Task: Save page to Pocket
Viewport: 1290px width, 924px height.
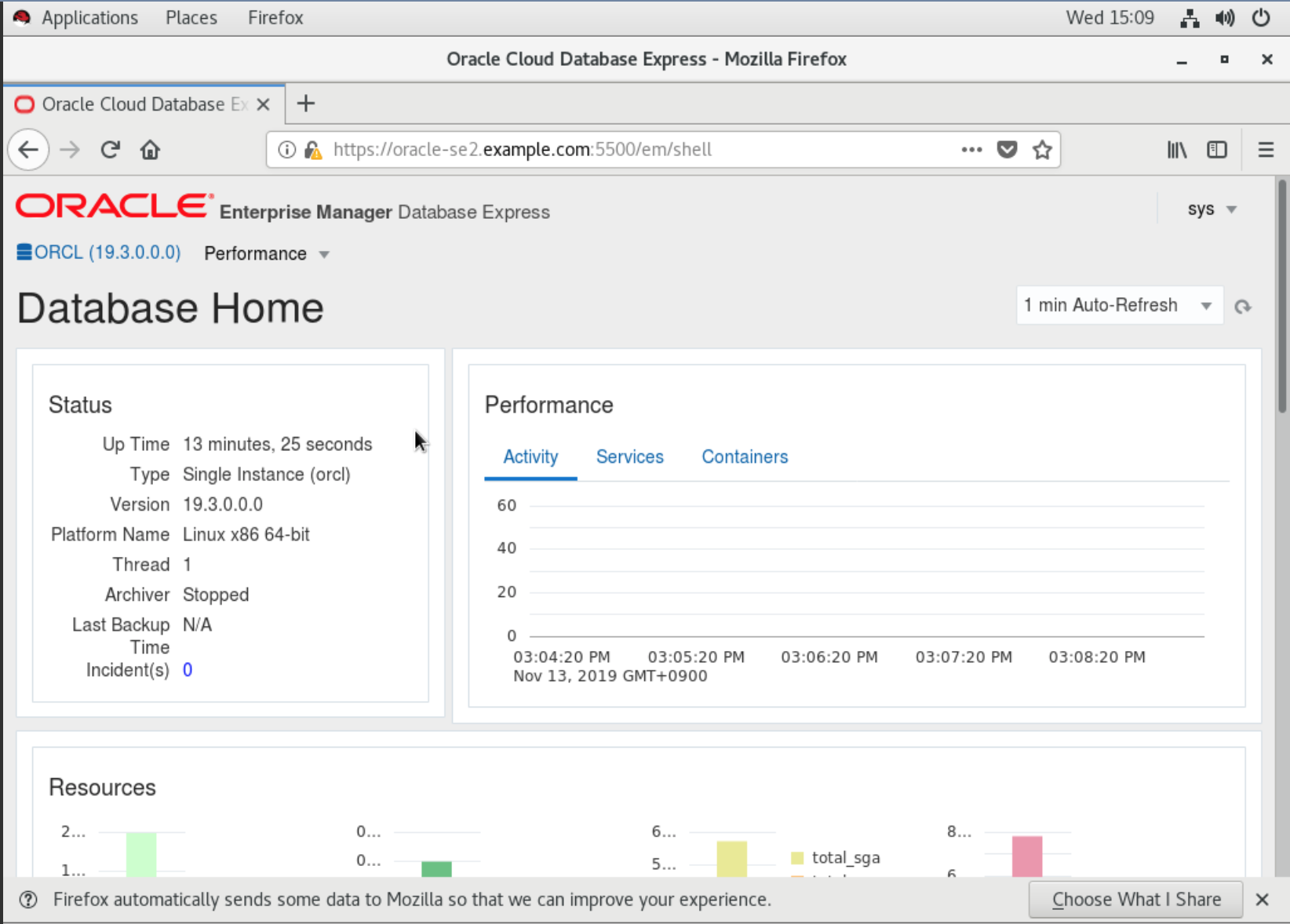Action: point(1007,149)
